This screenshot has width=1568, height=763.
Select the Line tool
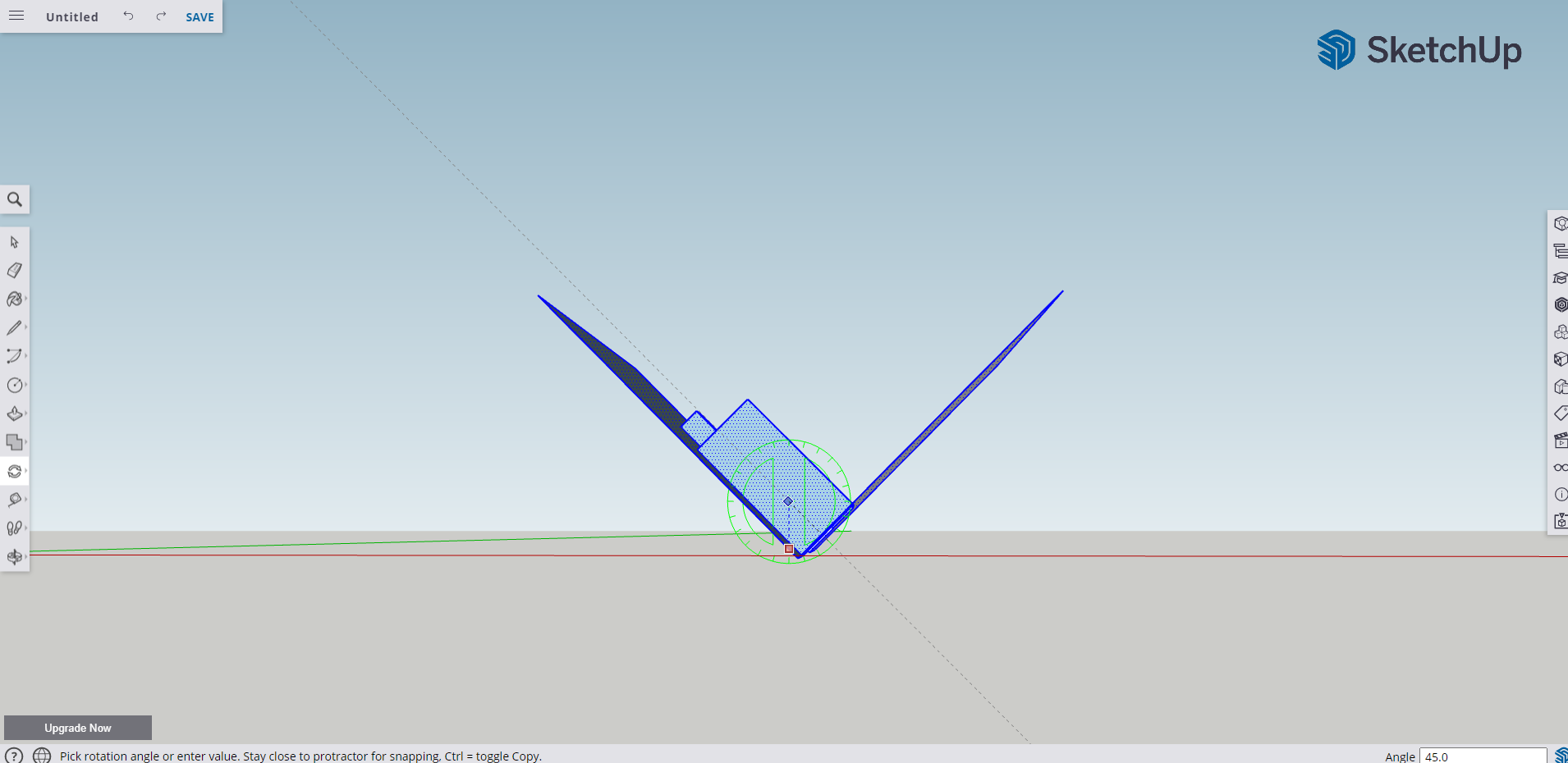[x=15, y=327]
